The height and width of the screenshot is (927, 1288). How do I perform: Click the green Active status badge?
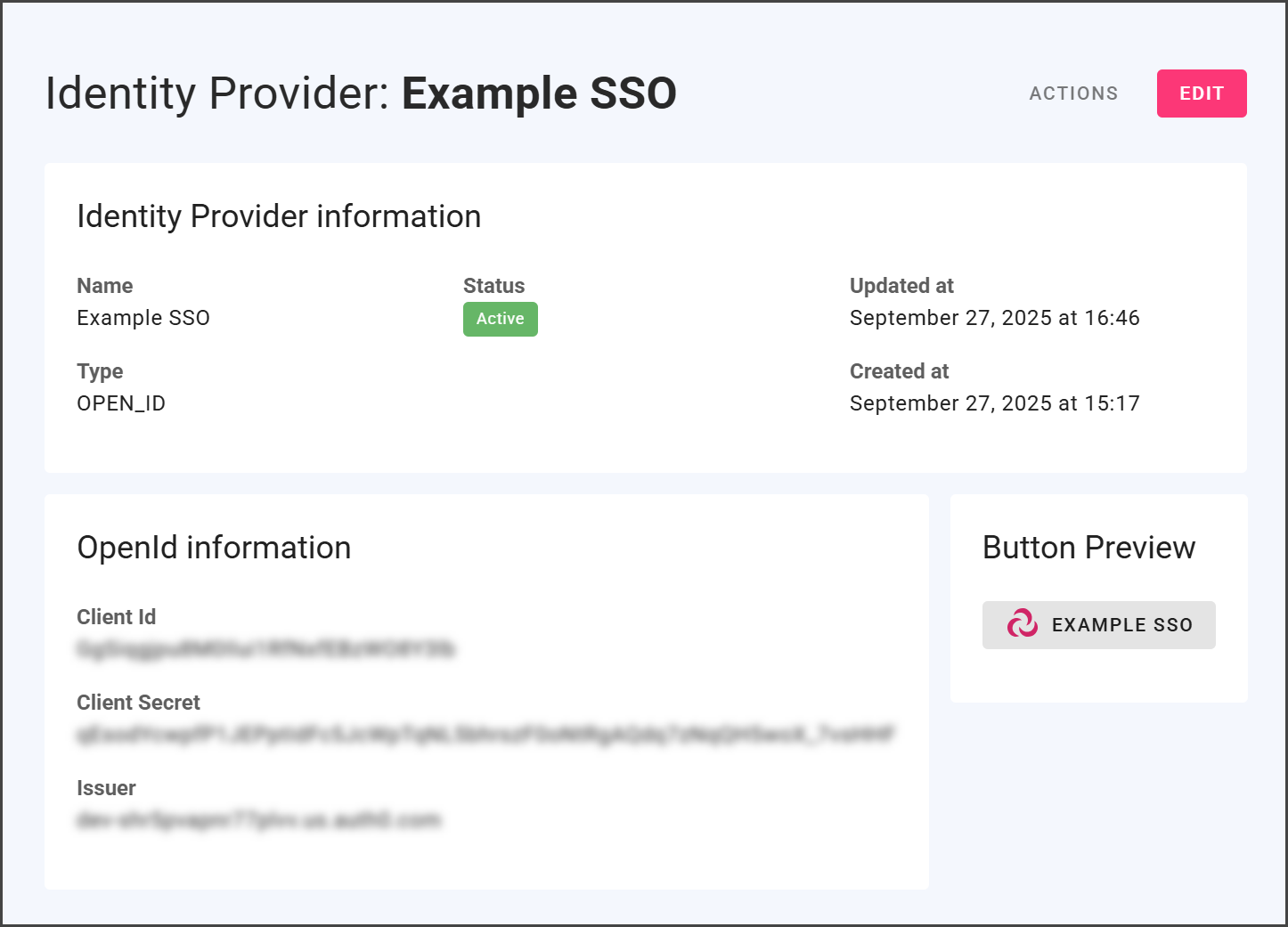500,319
